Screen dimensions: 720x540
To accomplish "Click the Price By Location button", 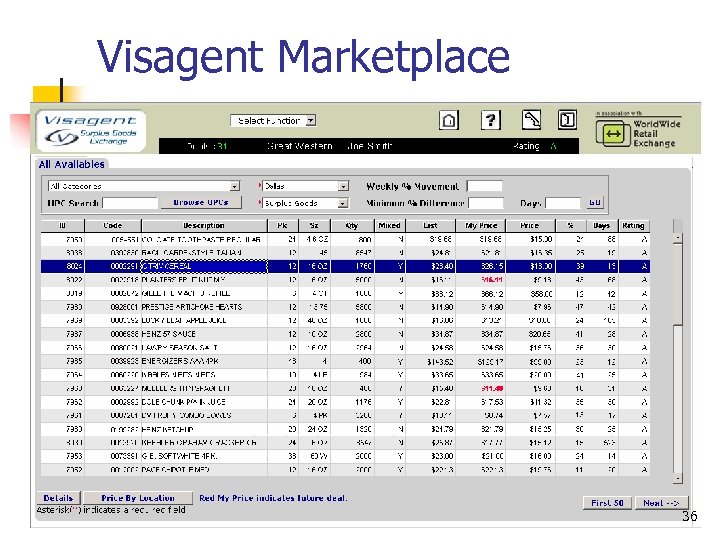I will pos(138,498).
